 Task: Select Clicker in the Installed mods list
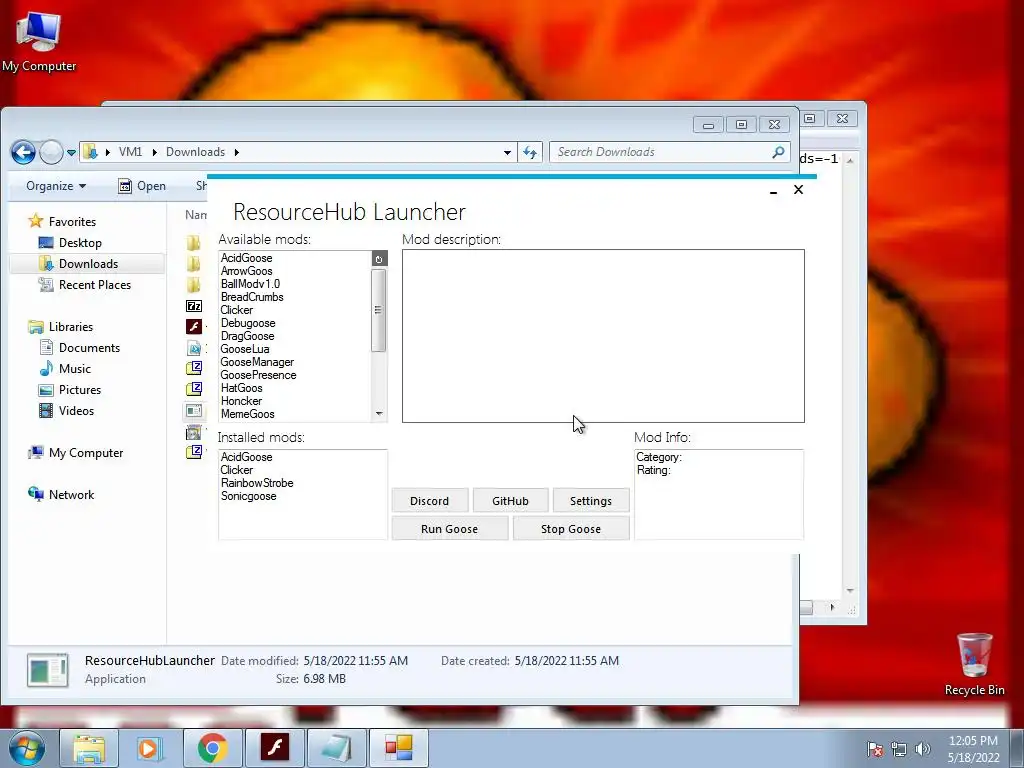point(236,470)
